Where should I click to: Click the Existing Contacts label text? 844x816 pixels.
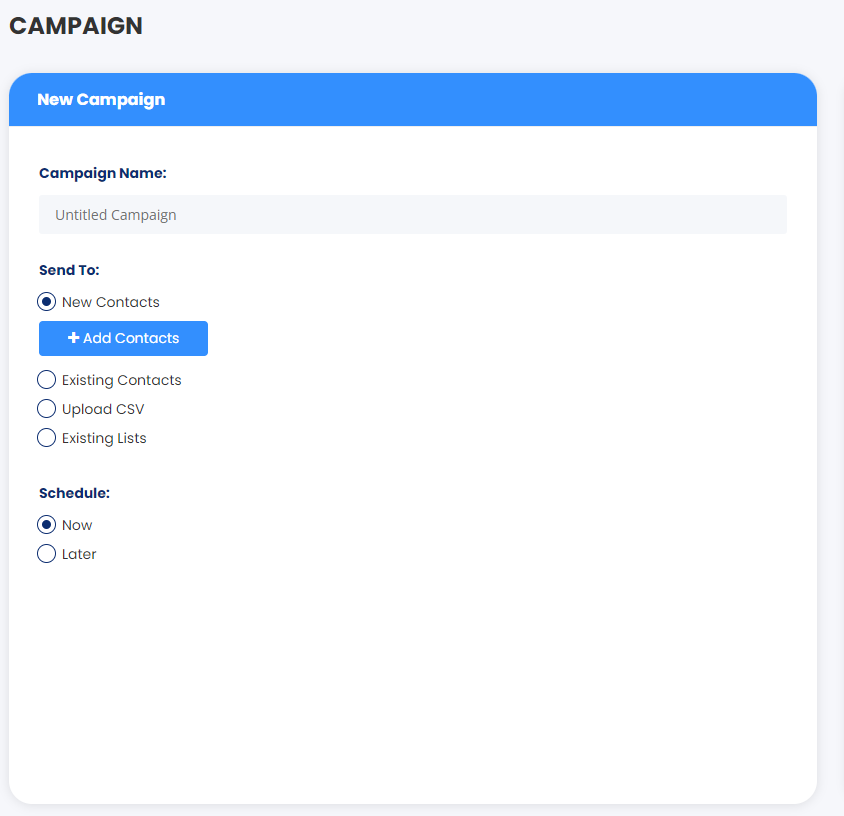click(122, 380)
